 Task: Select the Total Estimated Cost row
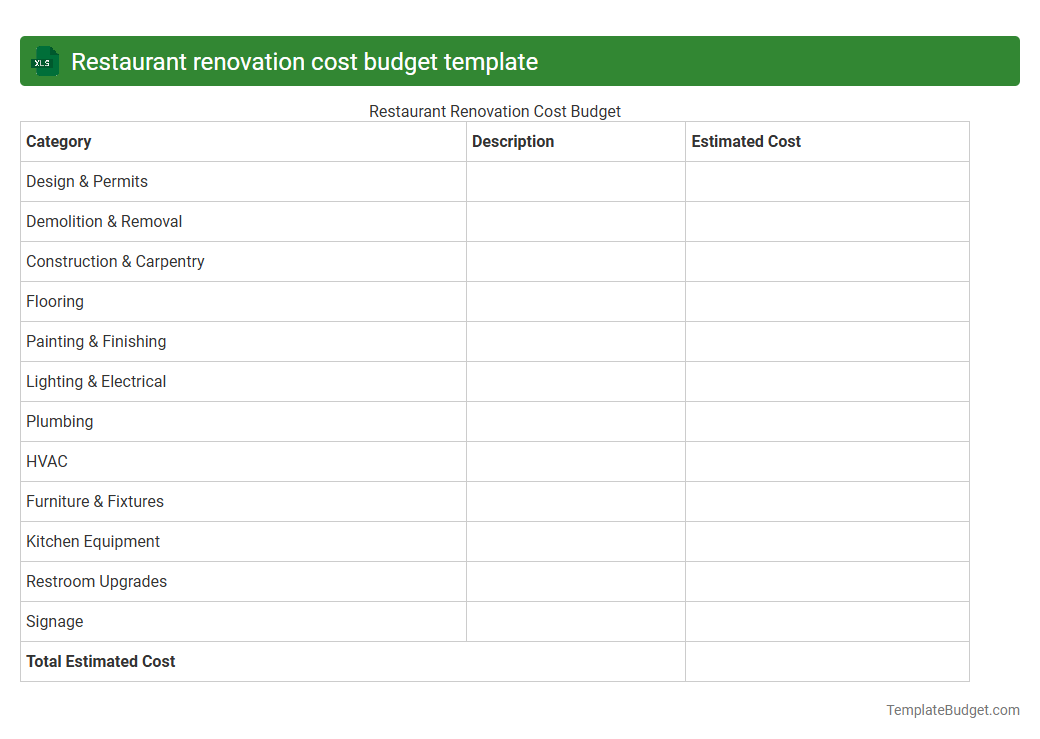(x=100, y=661)
